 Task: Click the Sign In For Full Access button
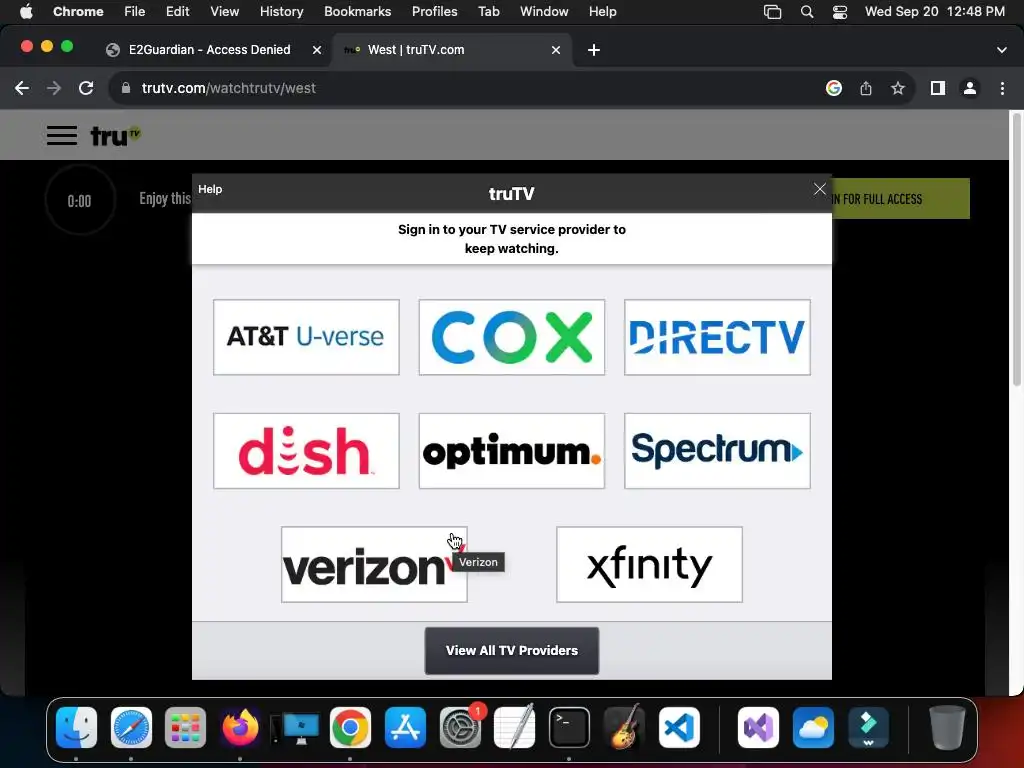click(x=901, y=199)
